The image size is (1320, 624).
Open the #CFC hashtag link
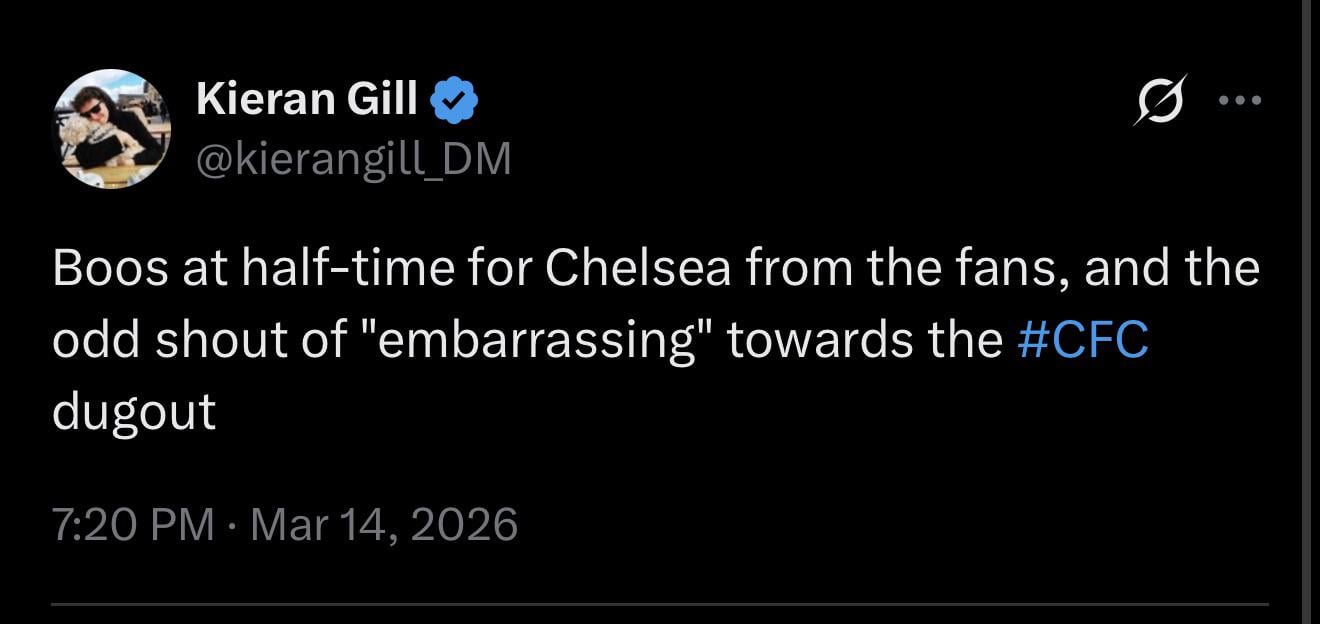coord(1082,341)
